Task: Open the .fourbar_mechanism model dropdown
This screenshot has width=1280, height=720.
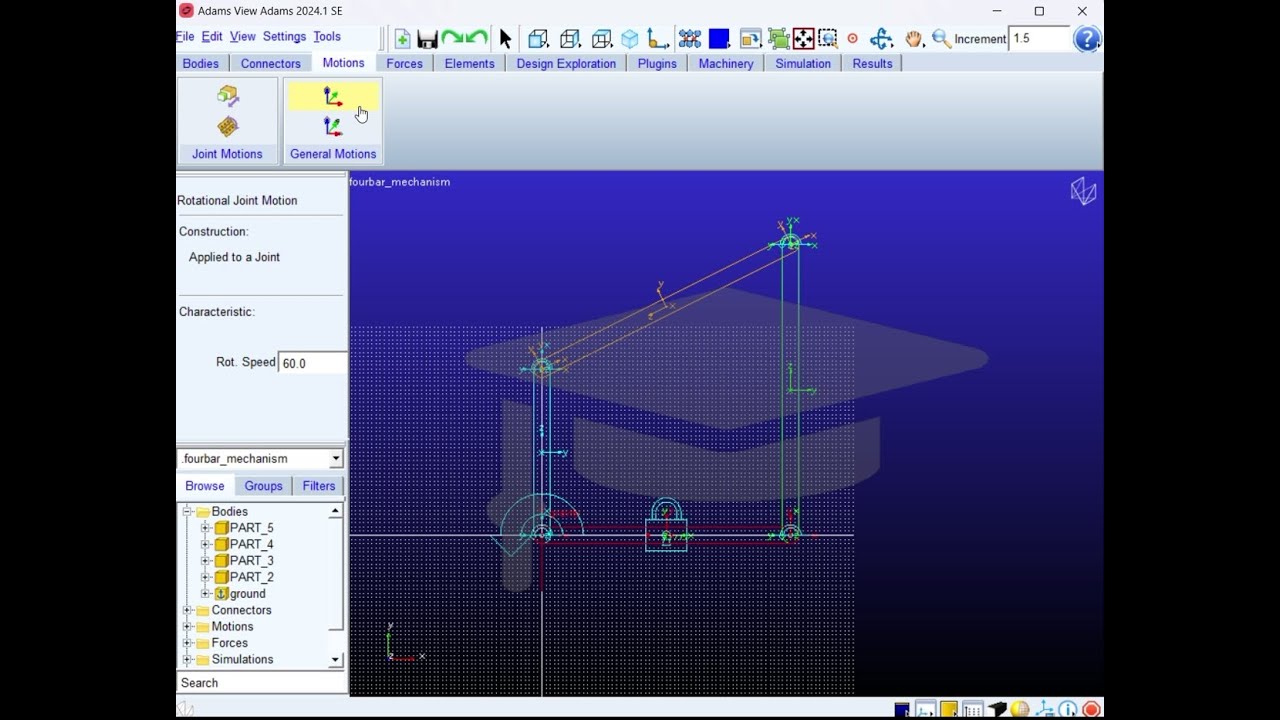Action: click(335, 459)
